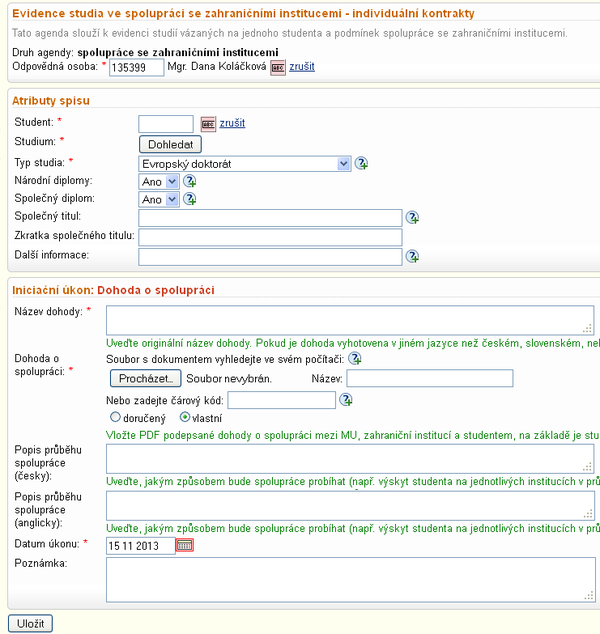Screen dimensions: 600x634
Task: Show help for čárový kód field
Action: tap(346, 400)
